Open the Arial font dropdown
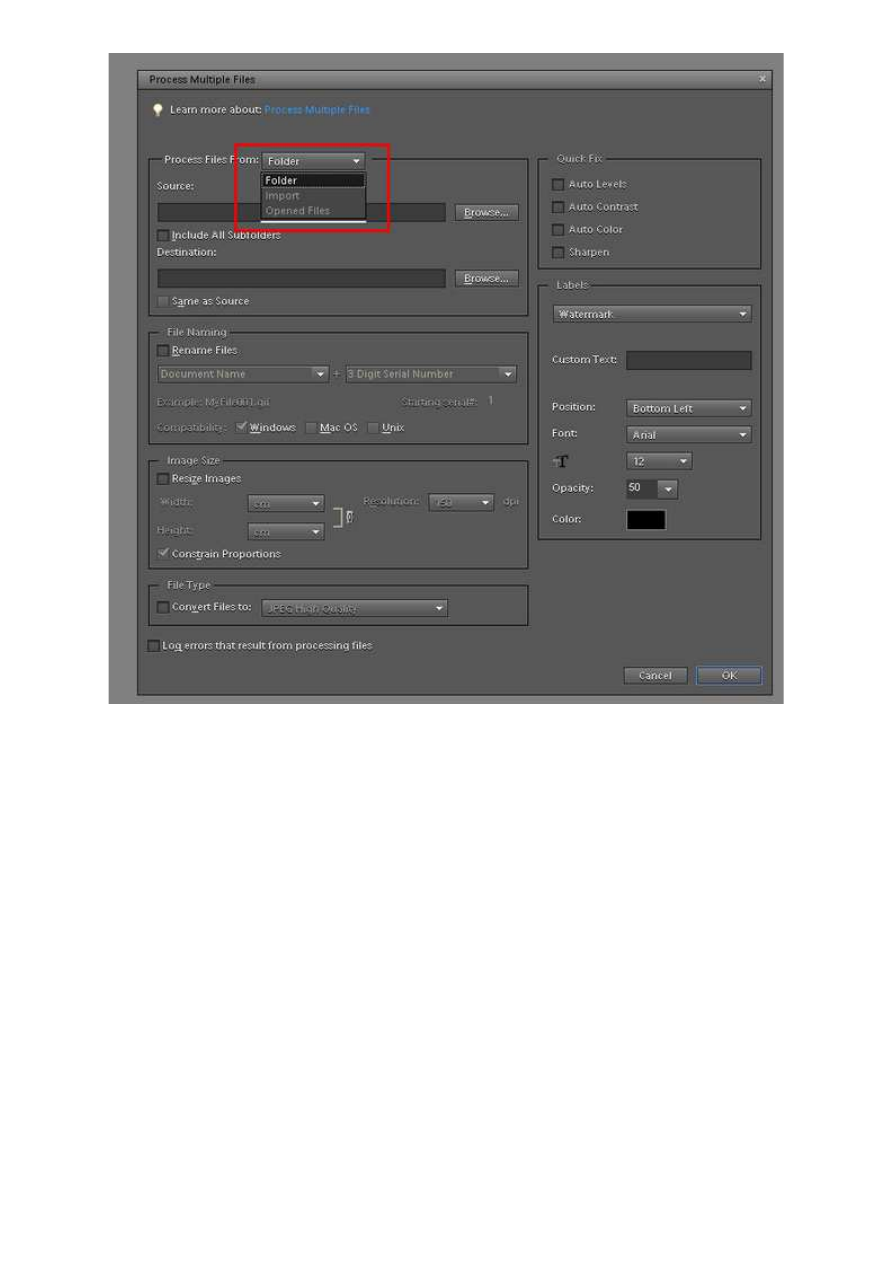 click(689, 435)
